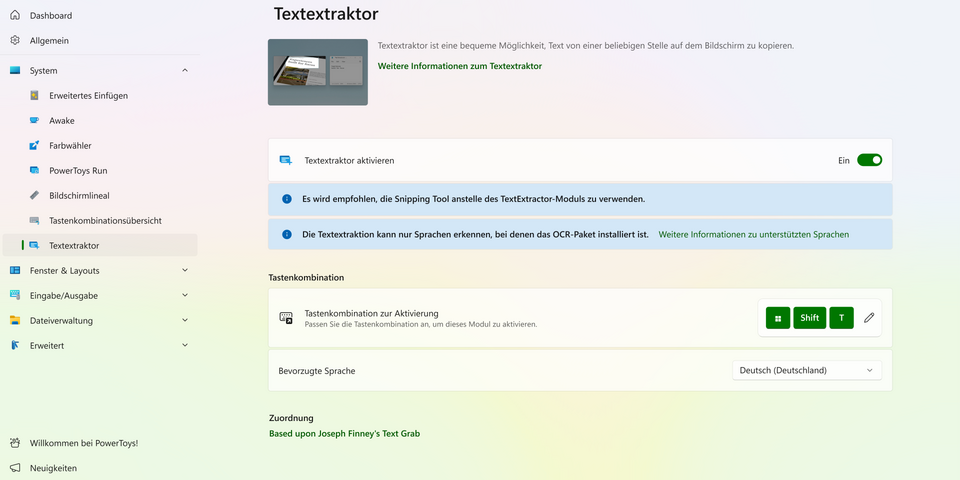Open PowerToys Run module icon
This screenshot has width=960, height=480.
(x=34, y=171)
